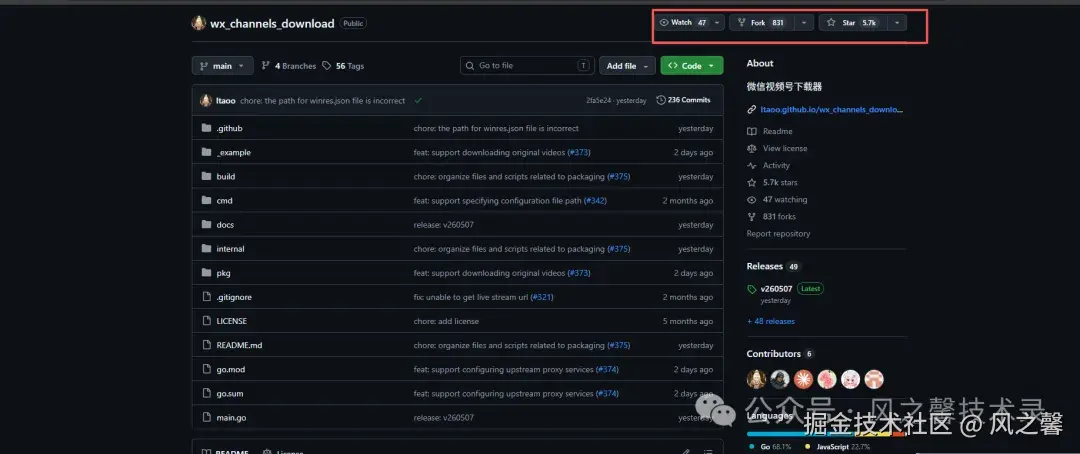
Task: Click the docs folder icon
Action: click(206, 225)
